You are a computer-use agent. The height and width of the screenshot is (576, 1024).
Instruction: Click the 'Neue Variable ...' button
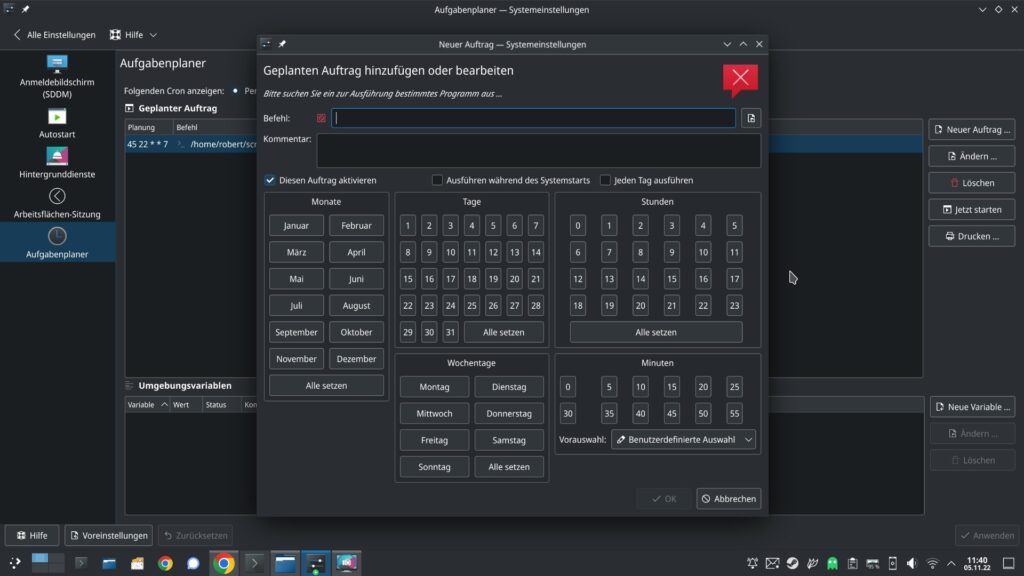972,407
